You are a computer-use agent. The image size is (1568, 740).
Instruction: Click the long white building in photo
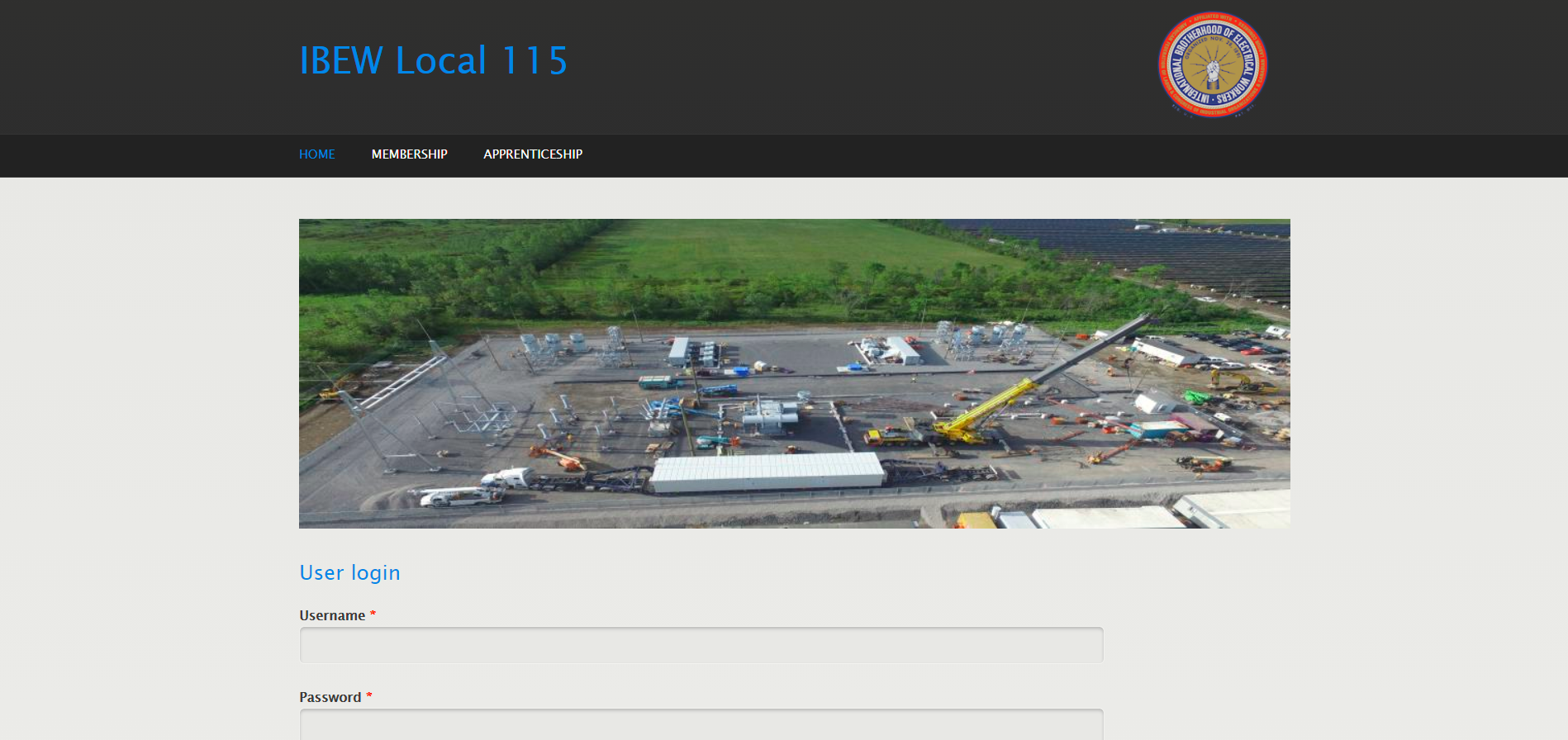point(767,472)
